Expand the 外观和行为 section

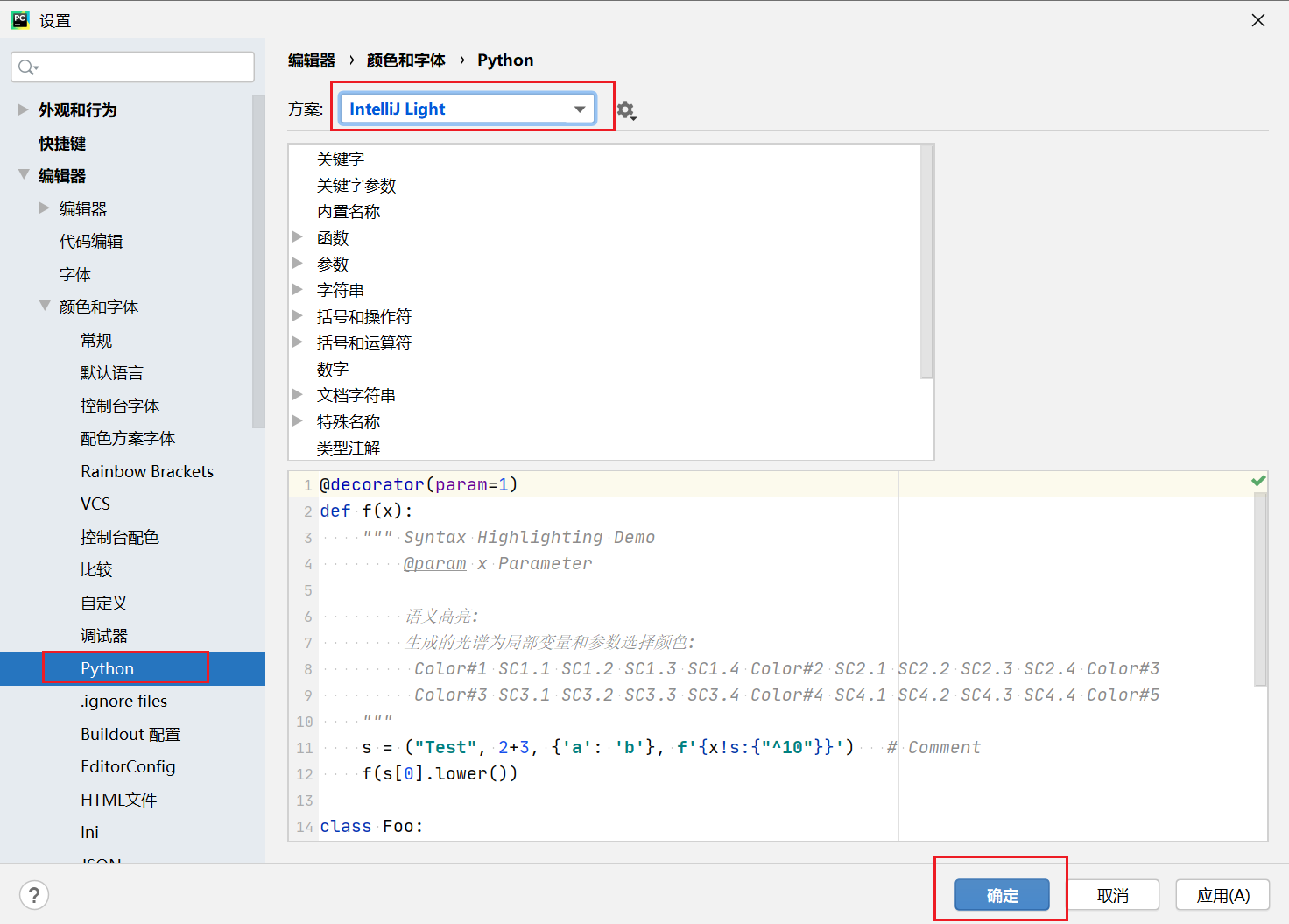[x=24, y=109]
